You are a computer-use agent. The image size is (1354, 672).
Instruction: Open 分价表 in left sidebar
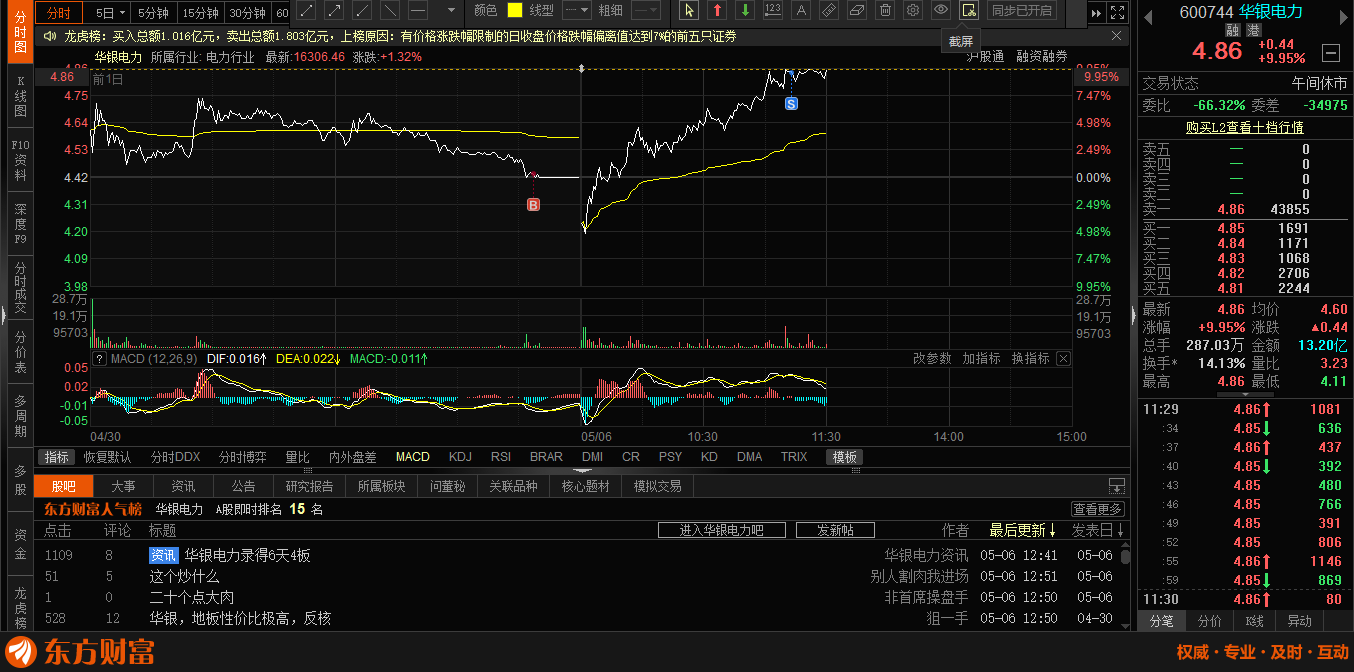point(20,352)
